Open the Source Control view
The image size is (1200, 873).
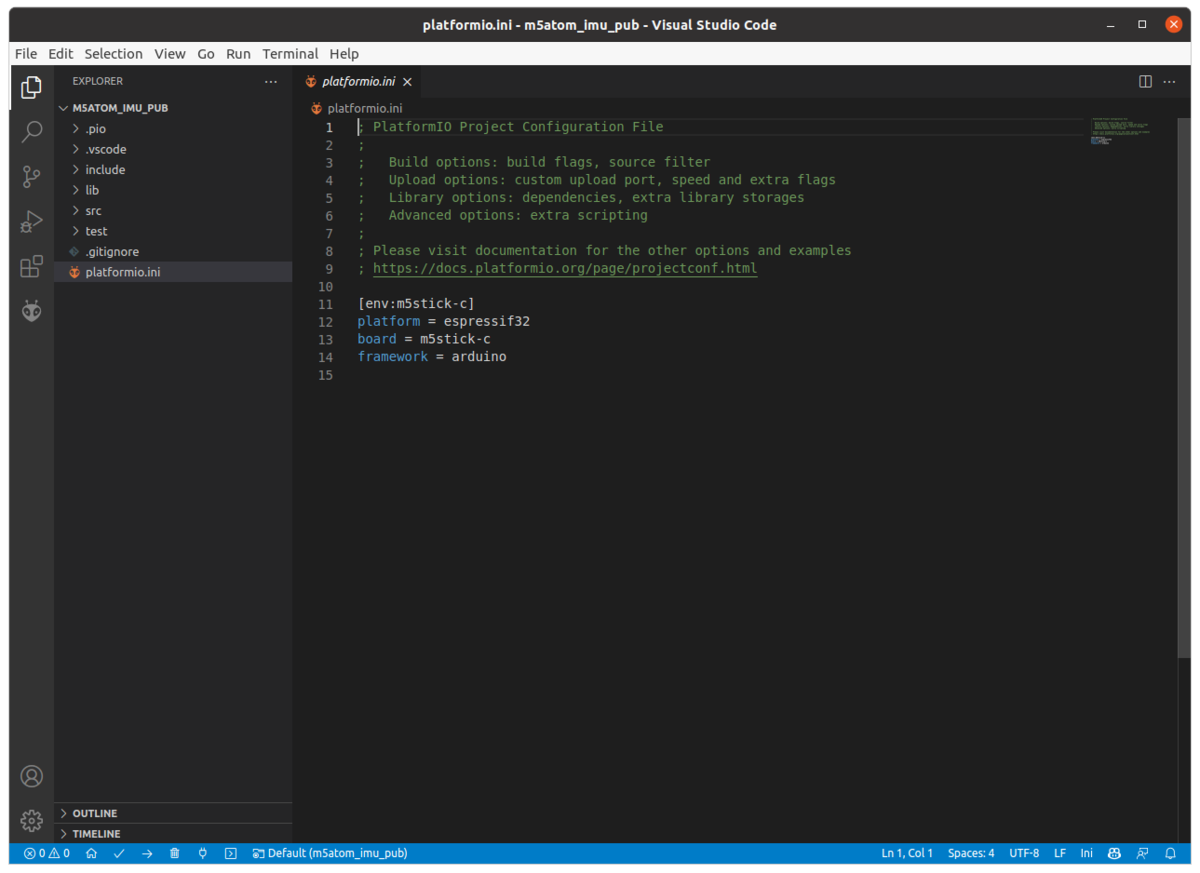(x=32, y=177)
